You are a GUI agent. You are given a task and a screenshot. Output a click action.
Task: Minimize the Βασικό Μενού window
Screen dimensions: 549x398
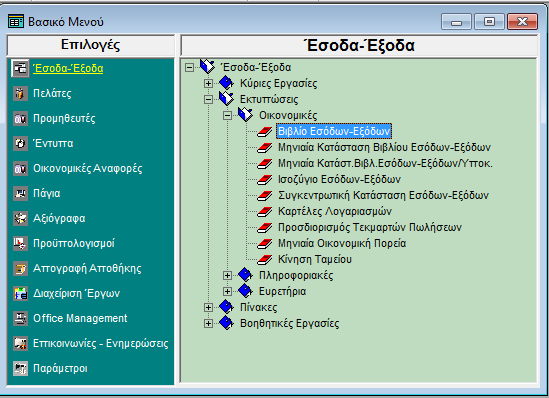456,22
